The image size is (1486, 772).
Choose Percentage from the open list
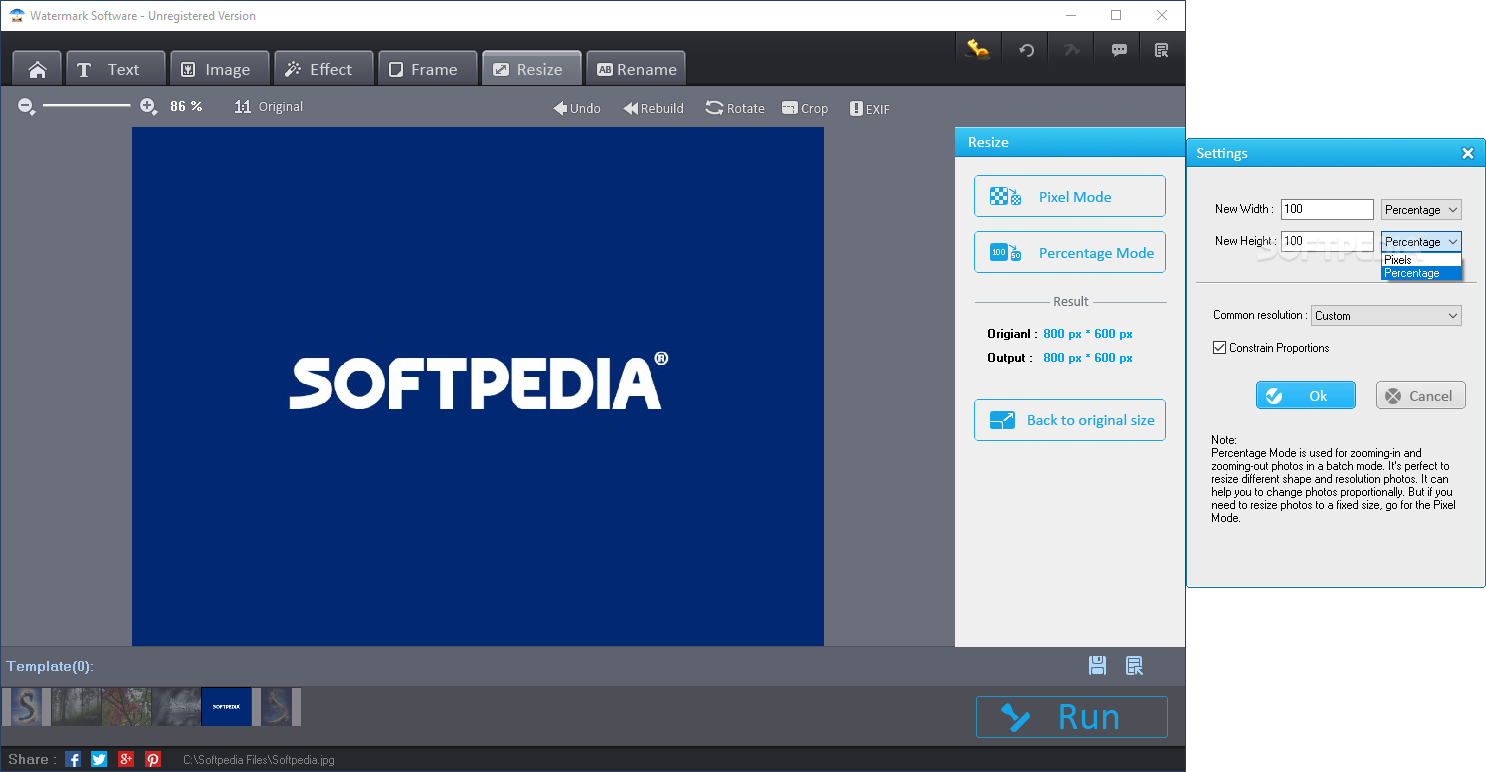(x=1421, y=273)
